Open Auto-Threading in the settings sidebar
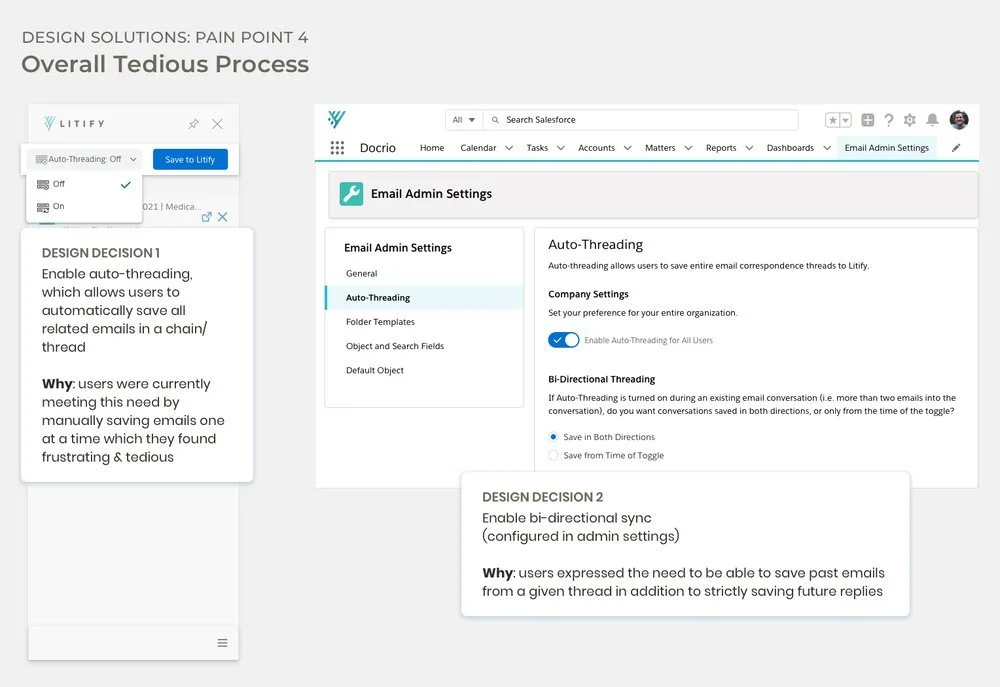 point(424,298)
